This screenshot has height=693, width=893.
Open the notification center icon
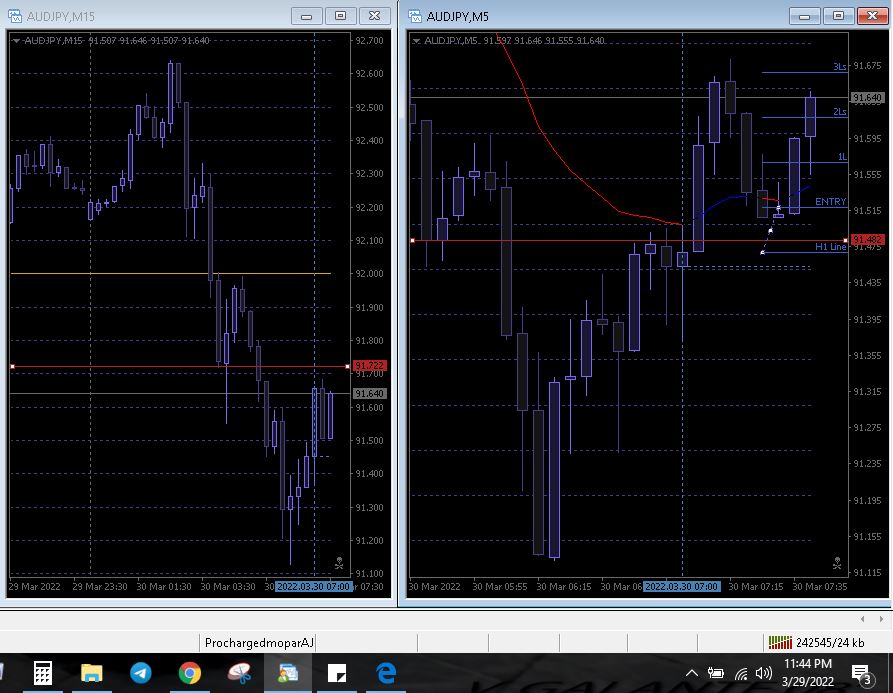[x=862, y=674]
